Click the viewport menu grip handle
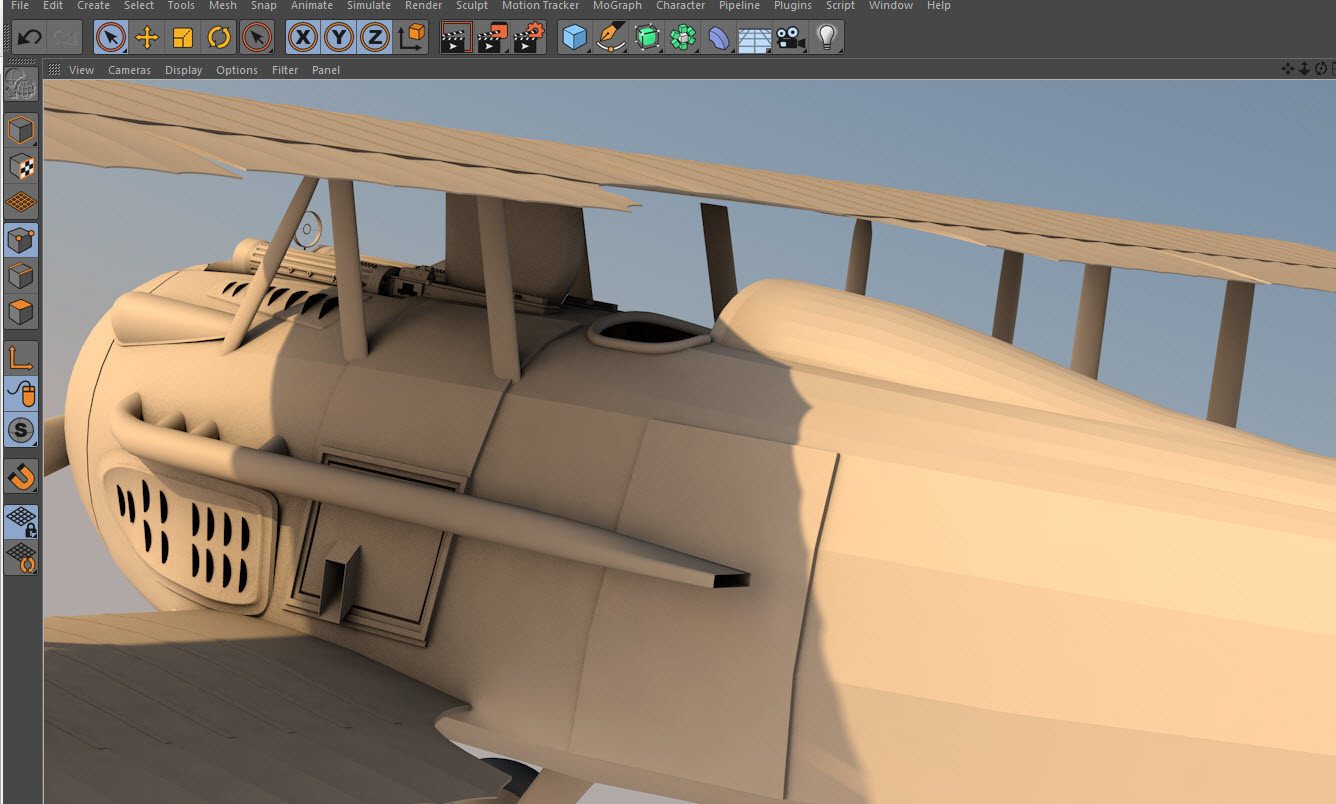This screenshot has height=804, width=1336. 55,70
